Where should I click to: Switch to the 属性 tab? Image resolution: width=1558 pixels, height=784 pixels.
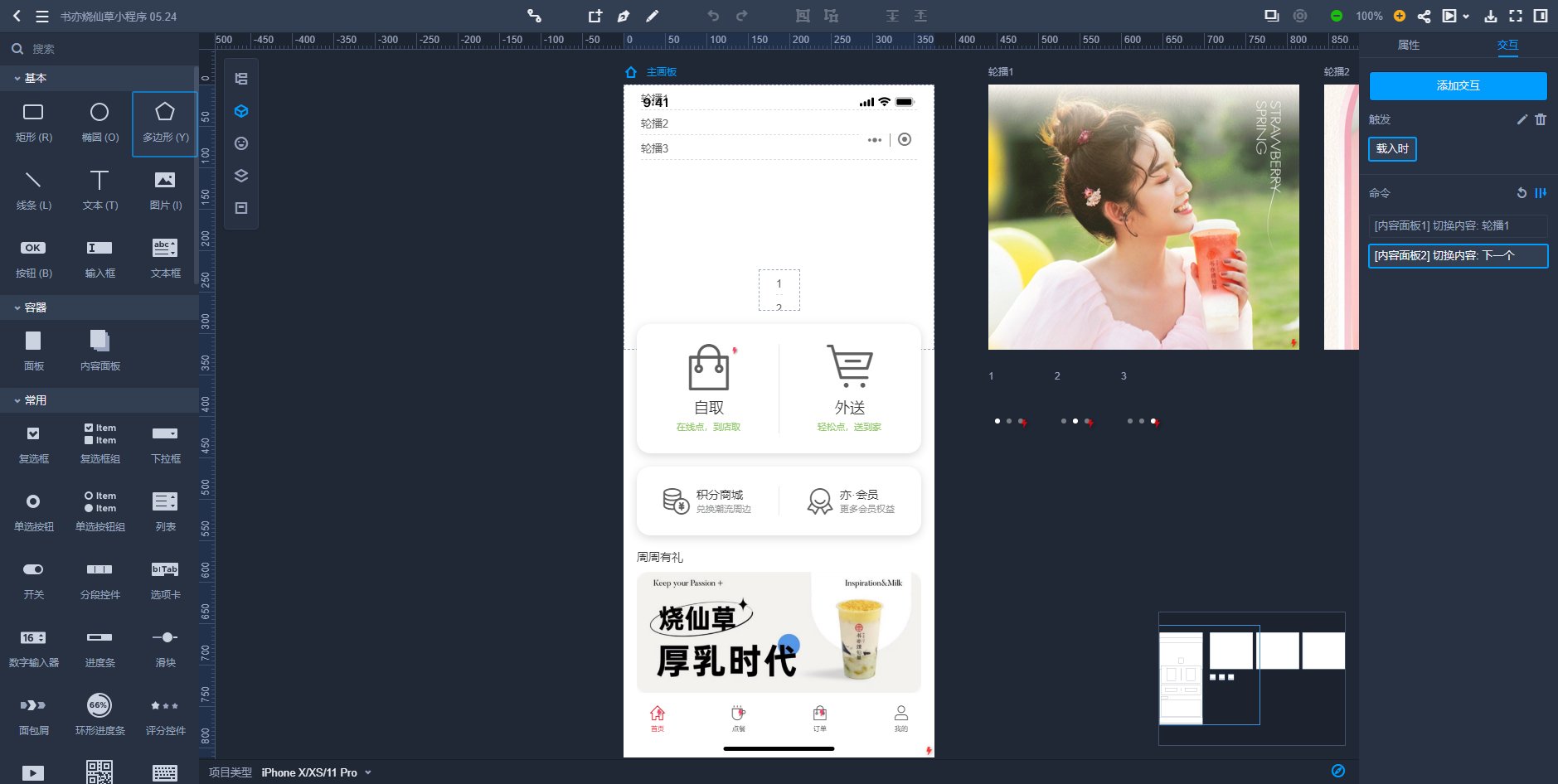tap(1409, 45)
